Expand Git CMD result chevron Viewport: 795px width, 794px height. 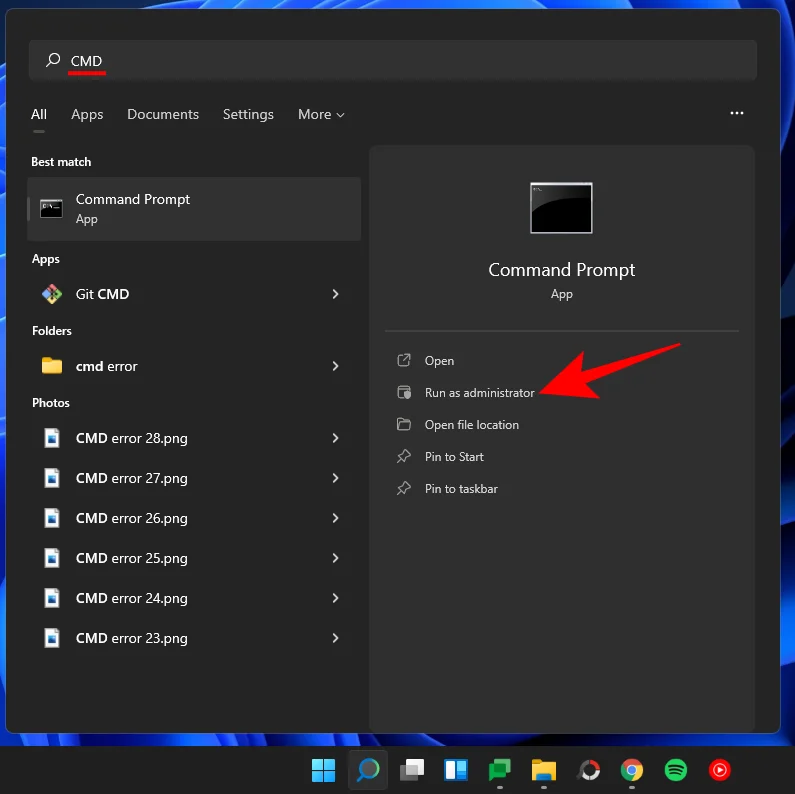pyautogui.click(x=335, y=294)
